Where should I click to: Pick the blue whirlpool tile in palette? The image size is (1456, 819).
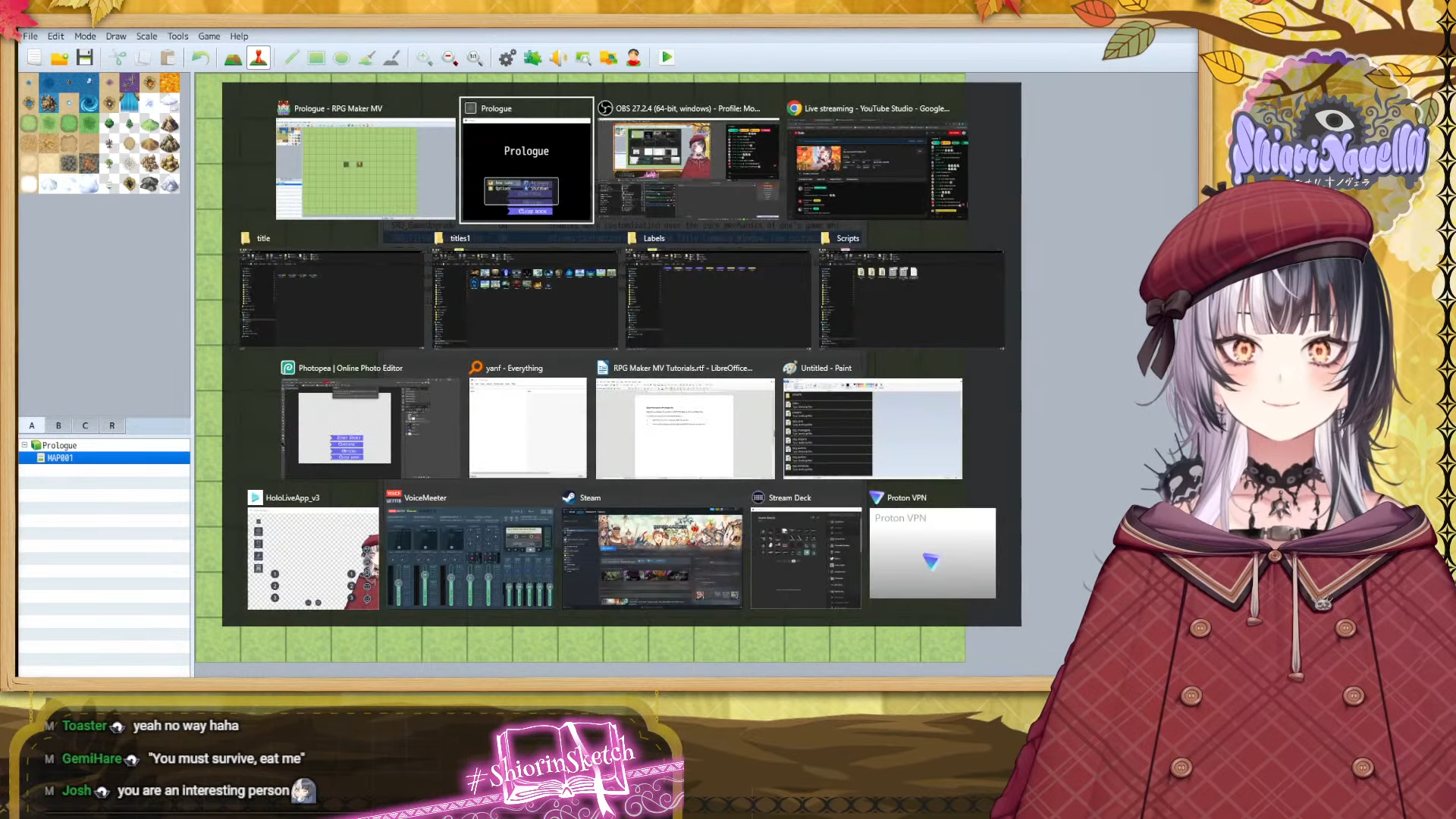(x=89, y=102)
